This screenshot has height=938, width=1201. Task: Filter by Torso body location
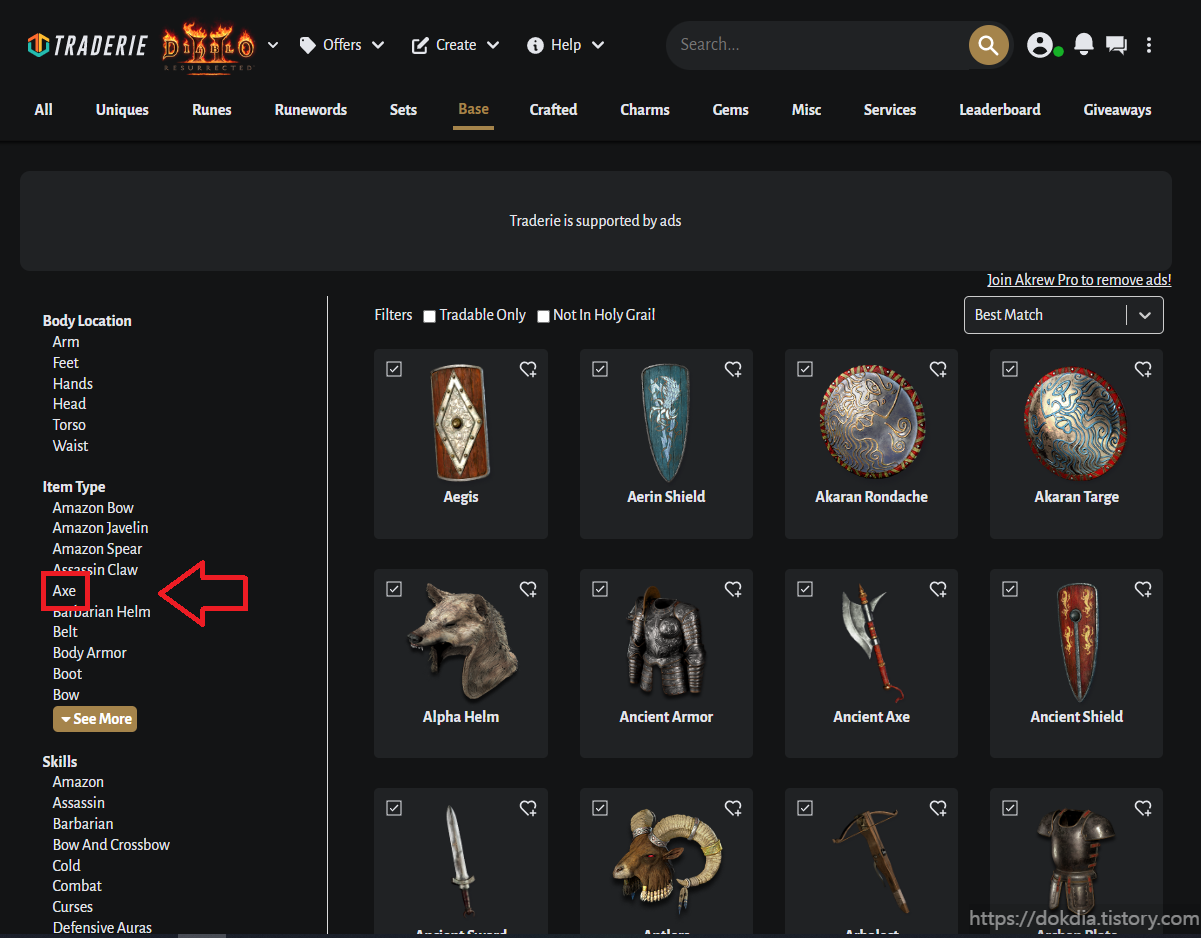[69, 425]
